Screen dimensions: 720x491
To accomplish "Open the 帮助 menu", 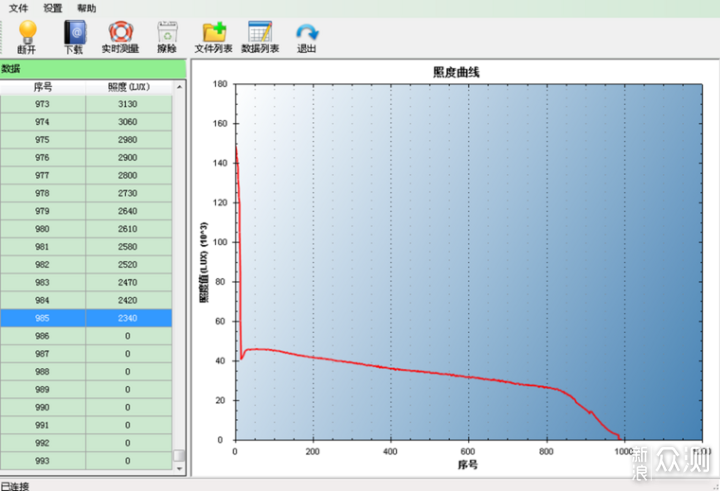I will (86, 8).
